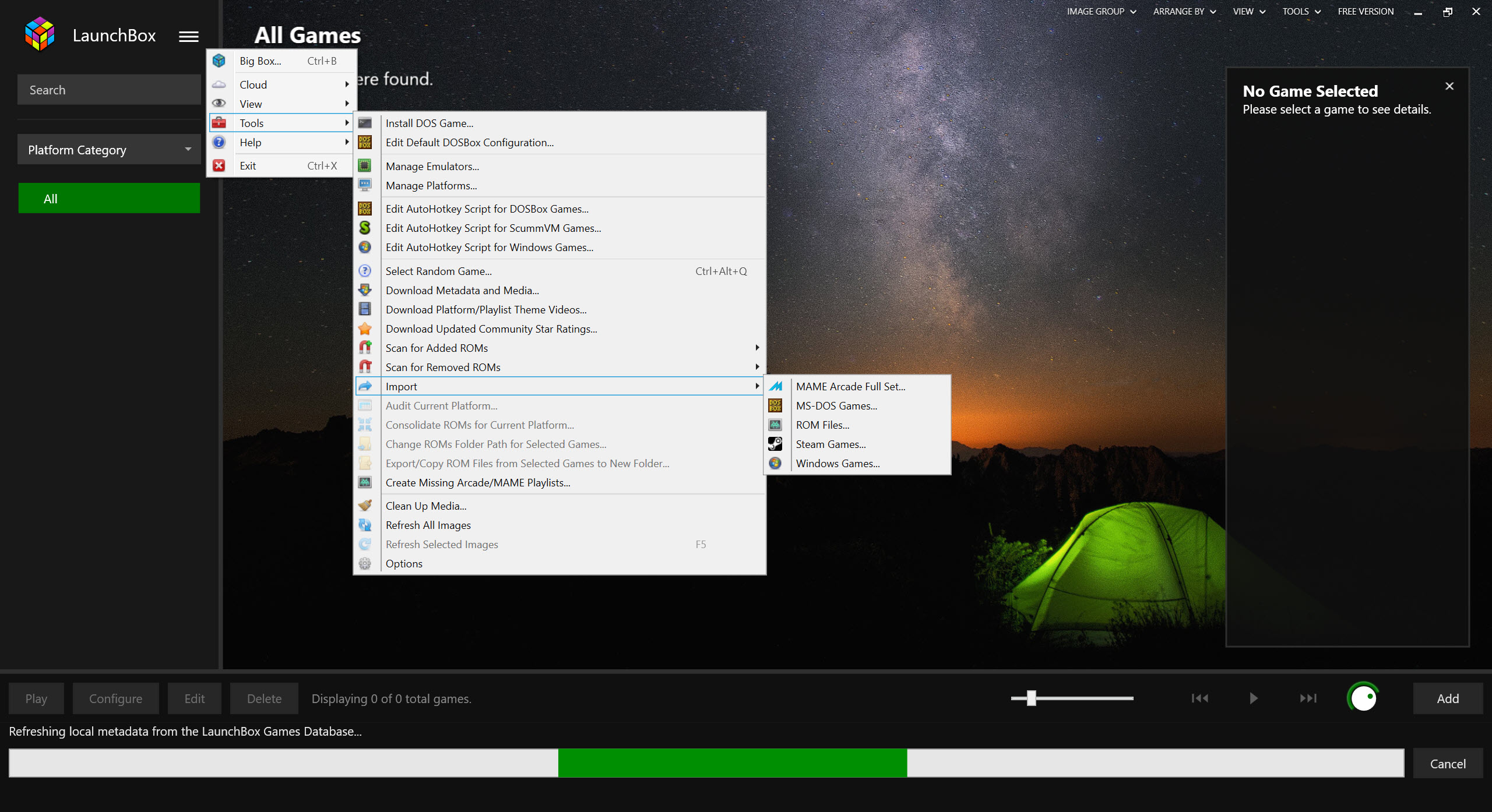Click the Steam Games import icon
The image size is (1492, 812).
point(775,444)
